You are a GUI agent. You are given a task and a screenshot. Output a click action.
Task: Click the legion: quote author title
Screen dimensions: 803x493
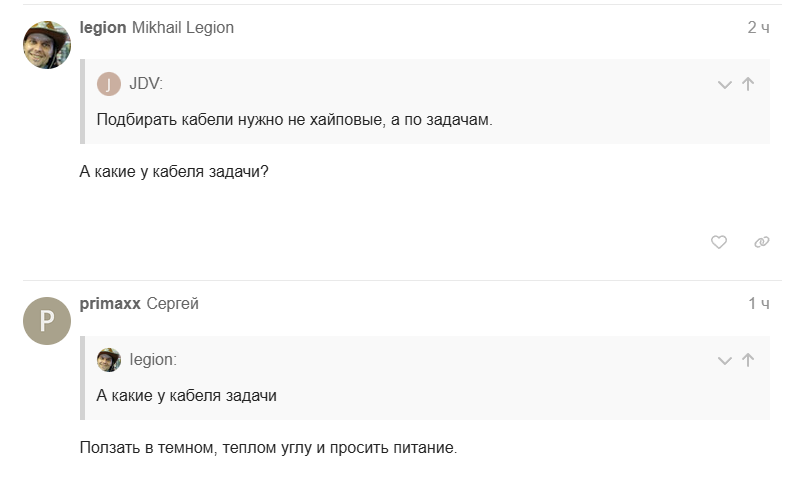click(x=153, y=360)
